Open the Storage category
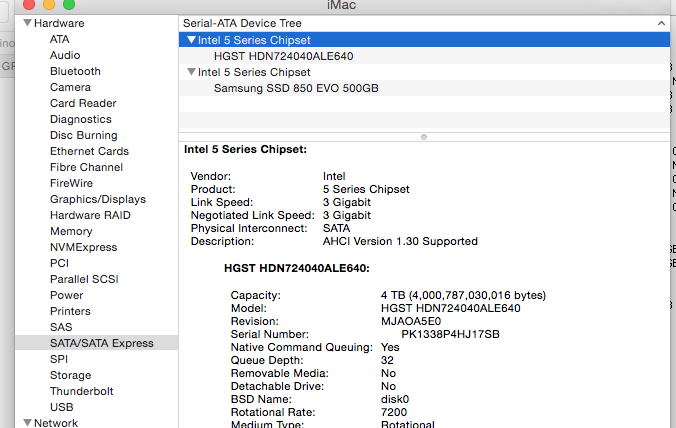 [x=70, y=375]
